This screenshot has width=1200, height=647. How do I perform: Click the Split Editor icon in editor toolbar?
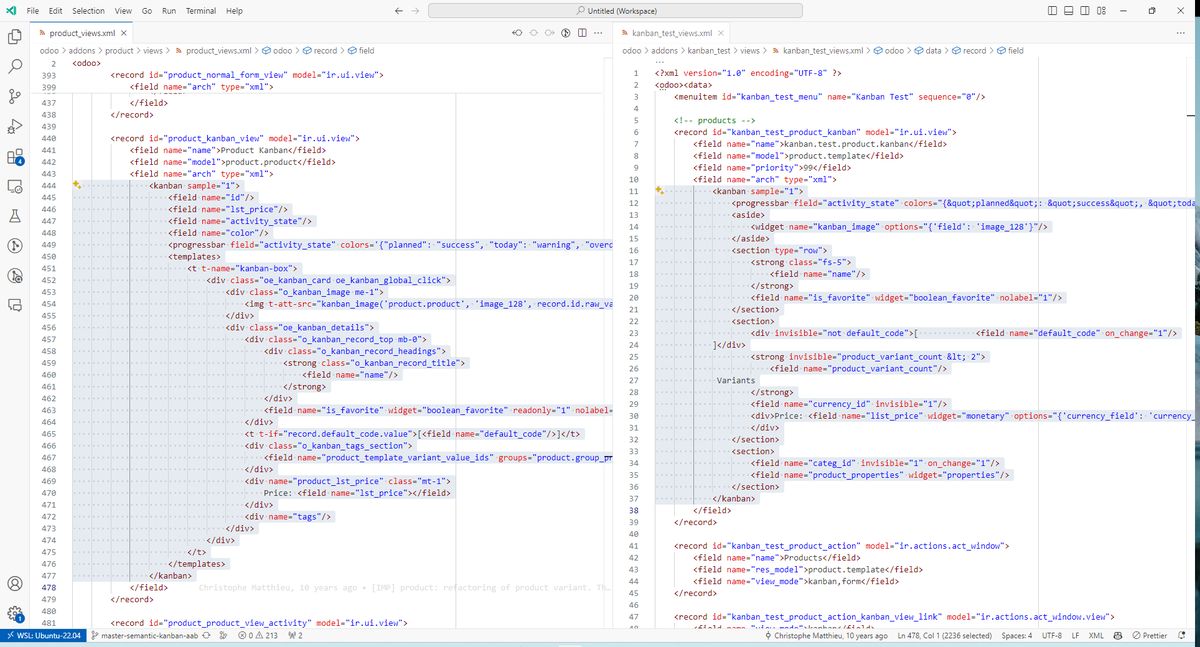tap(583, 33)
